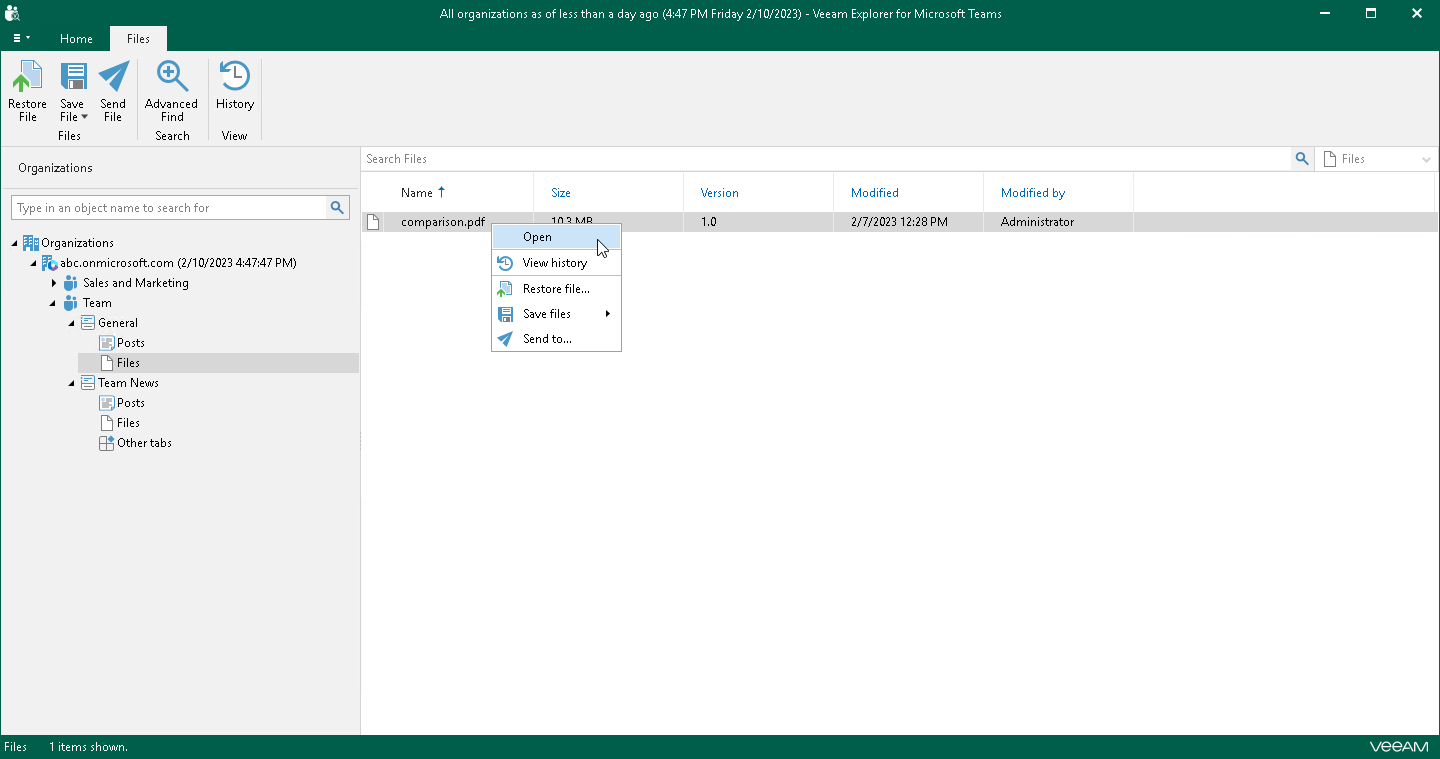The height and width of the screenshot is (759, 1440).
Task: Click the General channel icon
Action: [x=88, y=323]
